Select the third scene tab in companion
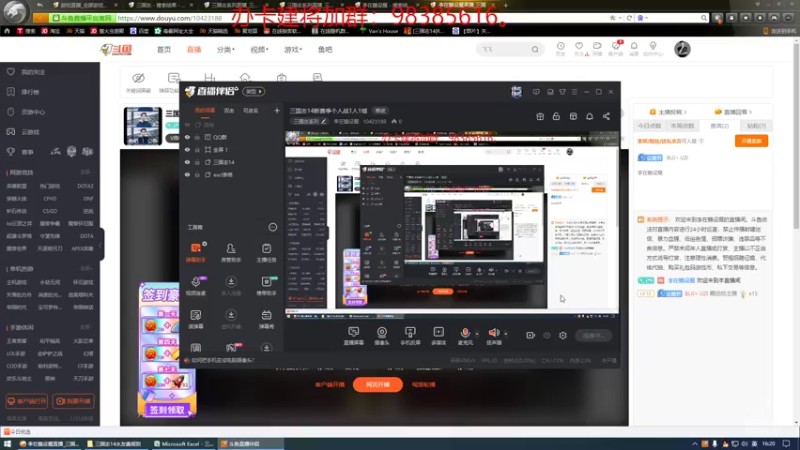This screenshot has height=450, width=800. [251, 110]
